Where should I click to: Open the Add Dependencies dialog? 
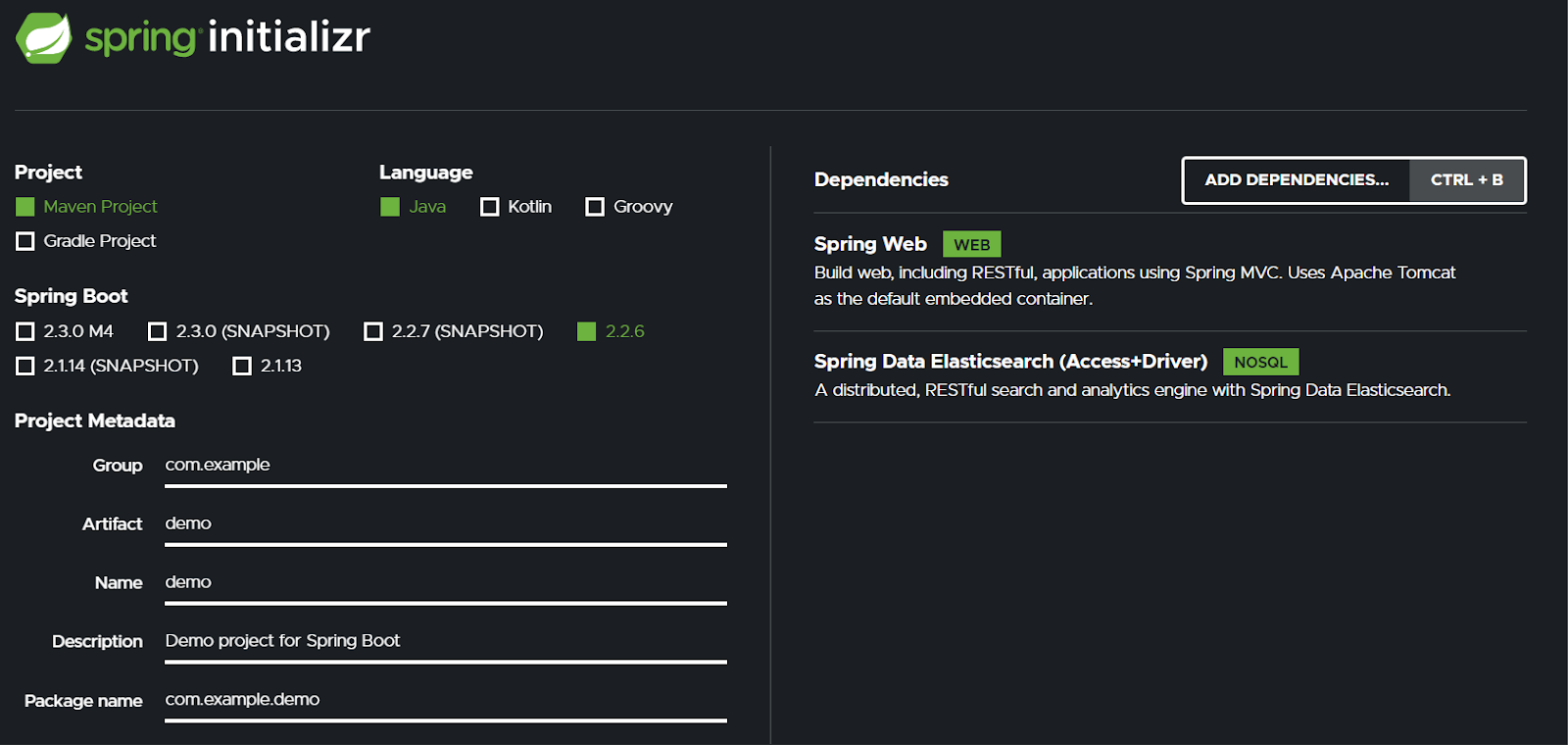(x=1297, y=180)
